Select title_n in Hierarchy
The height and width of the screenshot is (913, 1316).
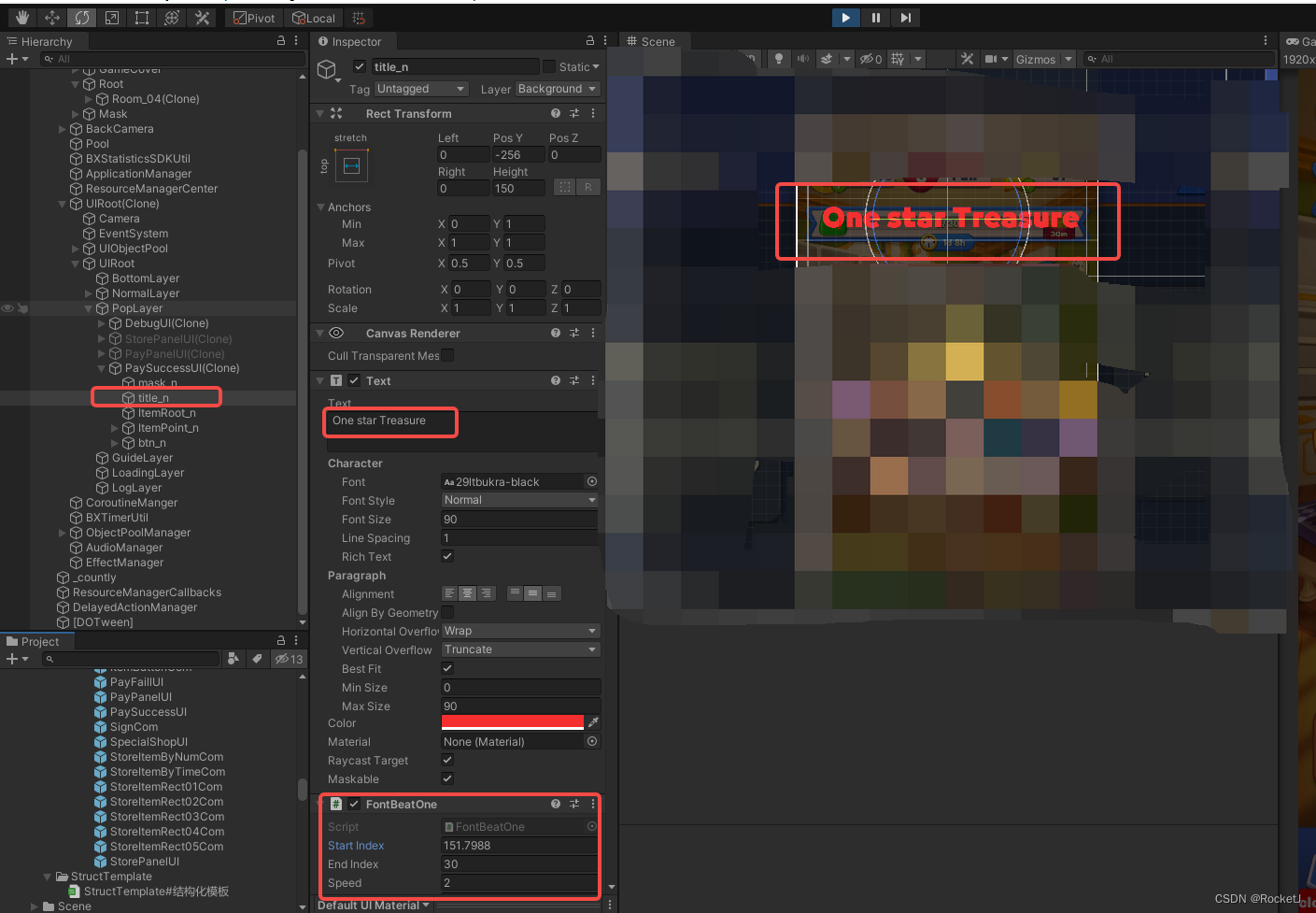click(153, 398)
